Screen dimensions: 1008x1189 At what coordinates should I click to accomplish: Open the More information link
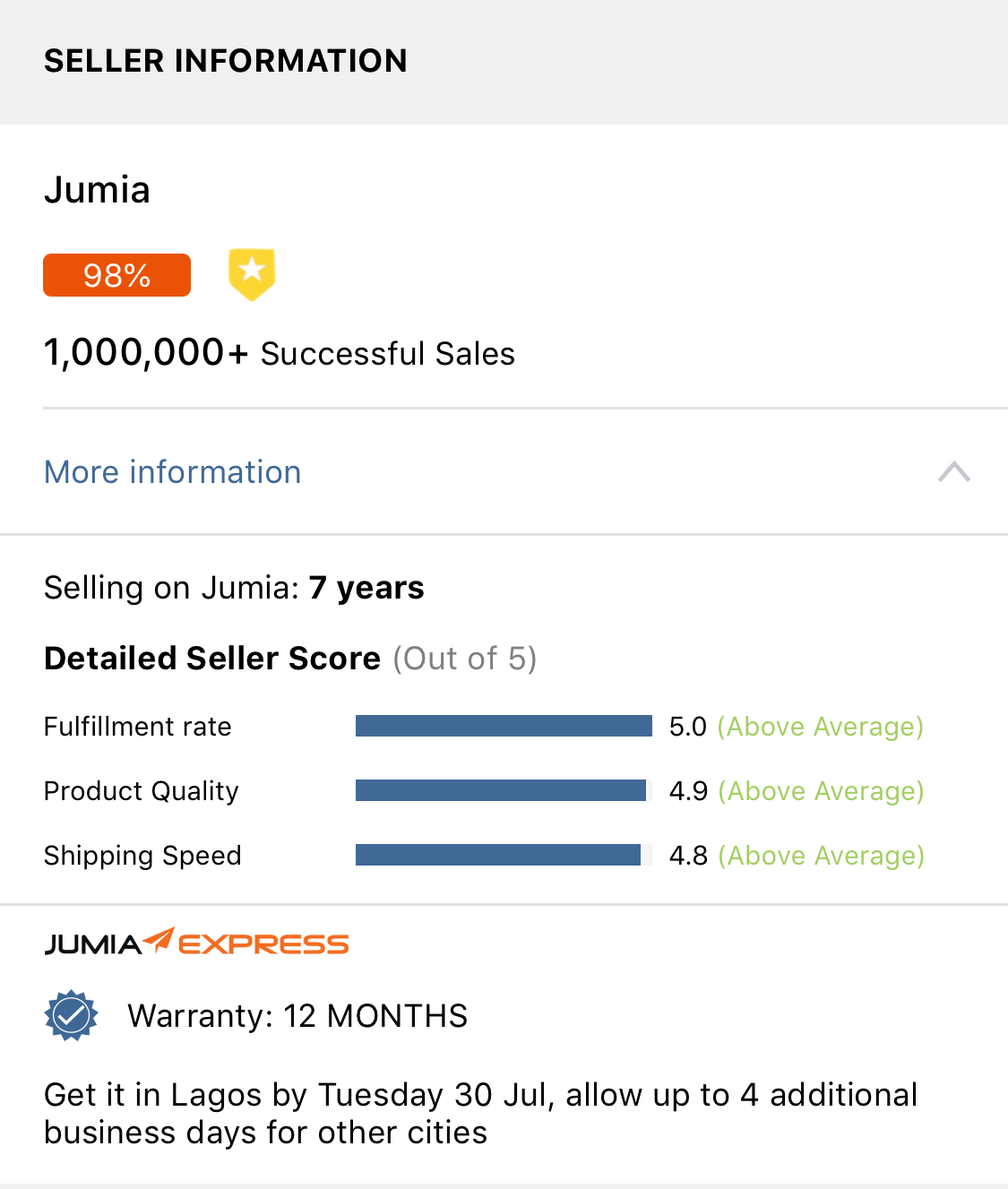[x=173, y=472]
